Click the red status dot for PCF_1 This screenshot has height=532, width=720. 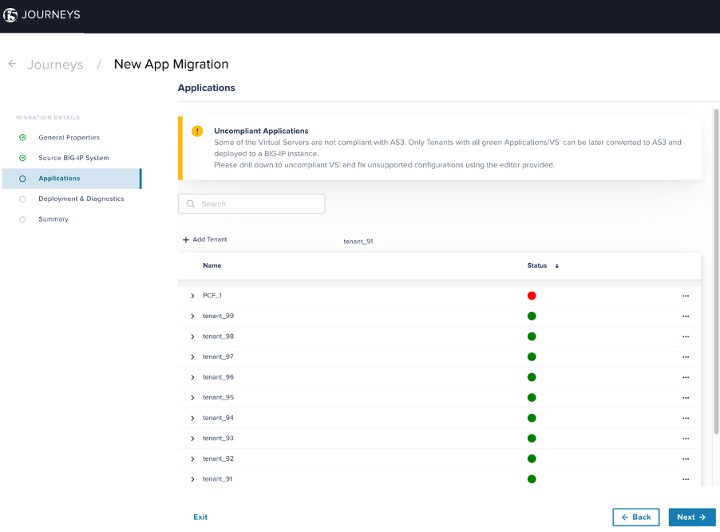tap(532, 296)
